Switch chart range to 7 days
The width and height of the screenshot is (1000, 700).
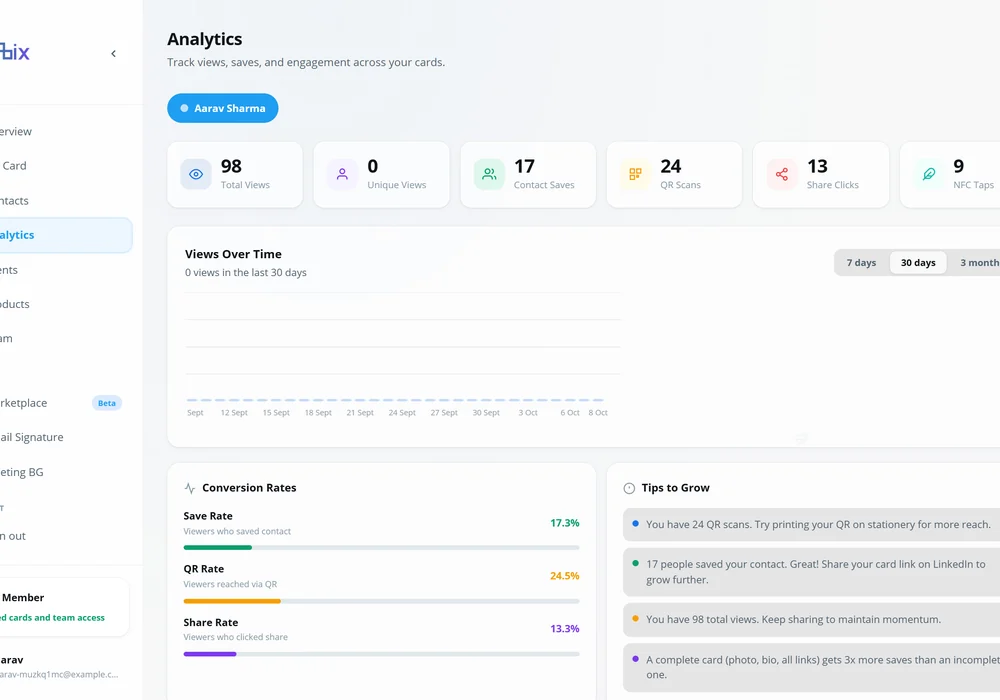[861, 263]
